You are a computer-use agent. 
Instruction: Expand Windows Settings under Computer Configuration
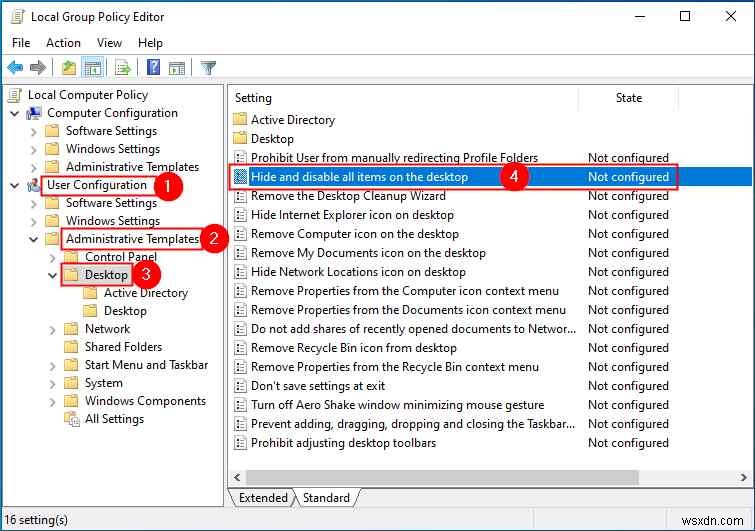pos(33,150)
